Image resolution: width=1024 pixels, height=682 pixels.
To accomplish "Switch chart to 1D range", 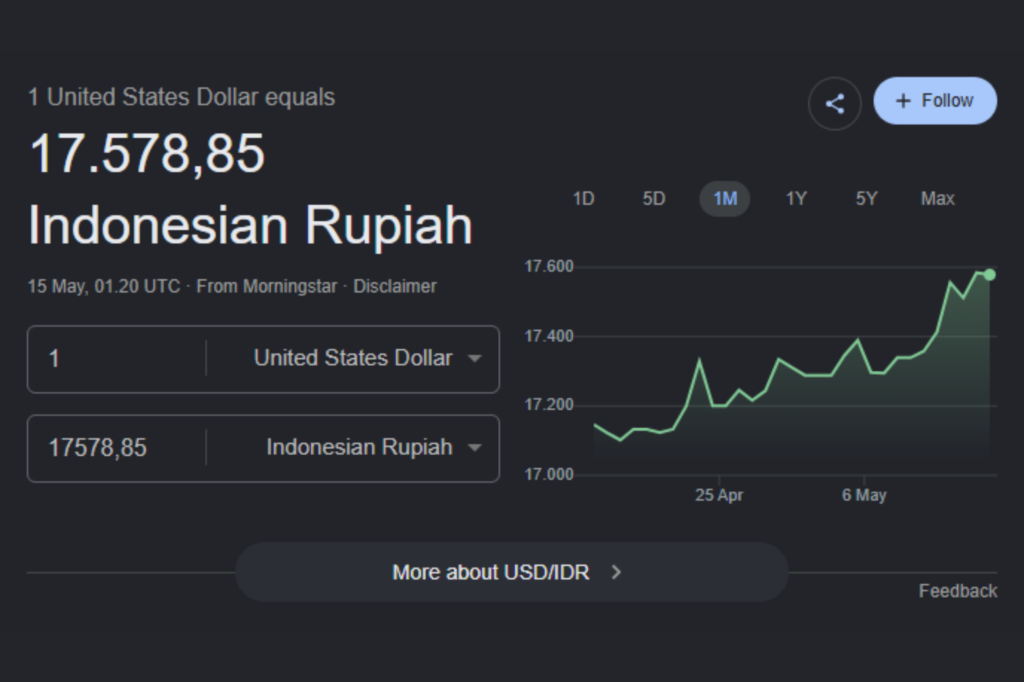I will 583,199.
